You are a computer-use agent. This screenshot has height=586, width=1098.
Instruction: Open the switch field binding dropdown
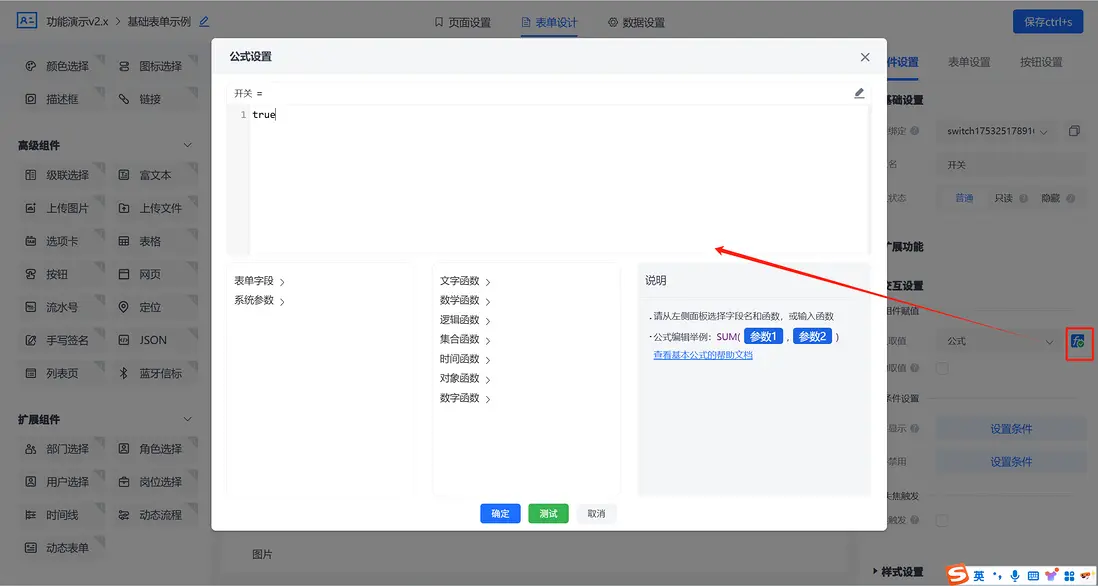[x=999, y=131]
